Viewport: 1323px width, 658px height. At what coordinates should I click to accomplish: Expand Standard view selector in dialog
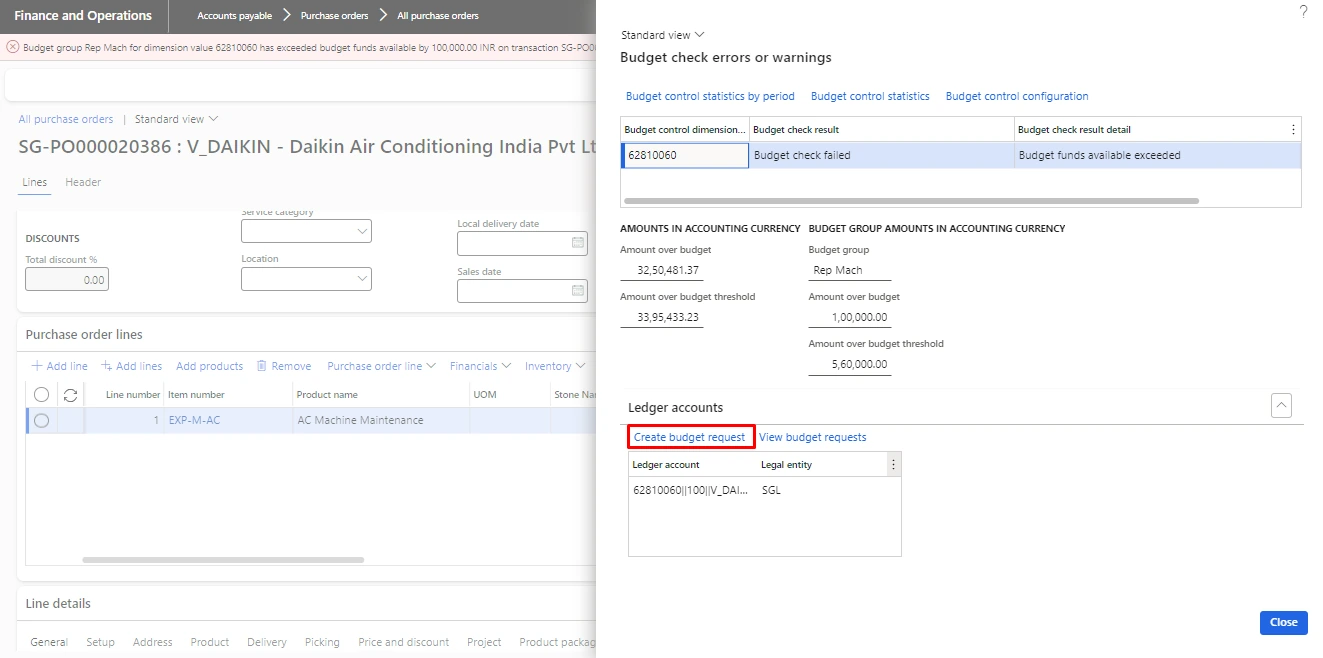[662, 35]
